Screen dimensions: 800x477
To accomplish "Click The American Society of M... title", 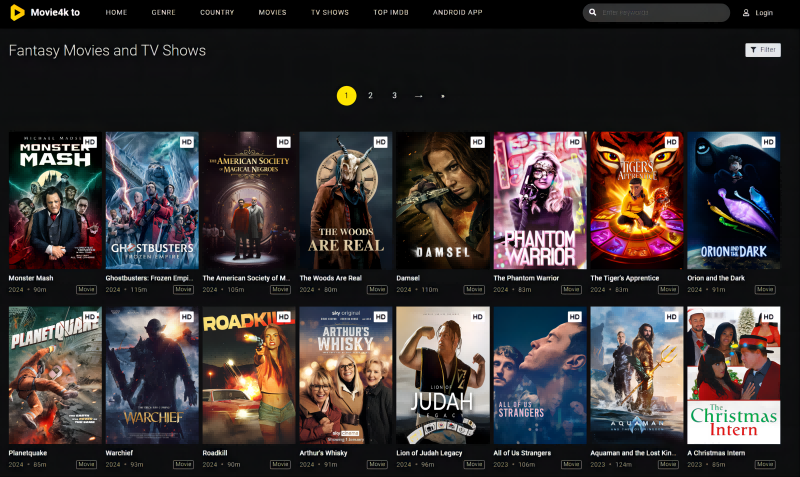I will pyautogui.click(x=246, y=278).
